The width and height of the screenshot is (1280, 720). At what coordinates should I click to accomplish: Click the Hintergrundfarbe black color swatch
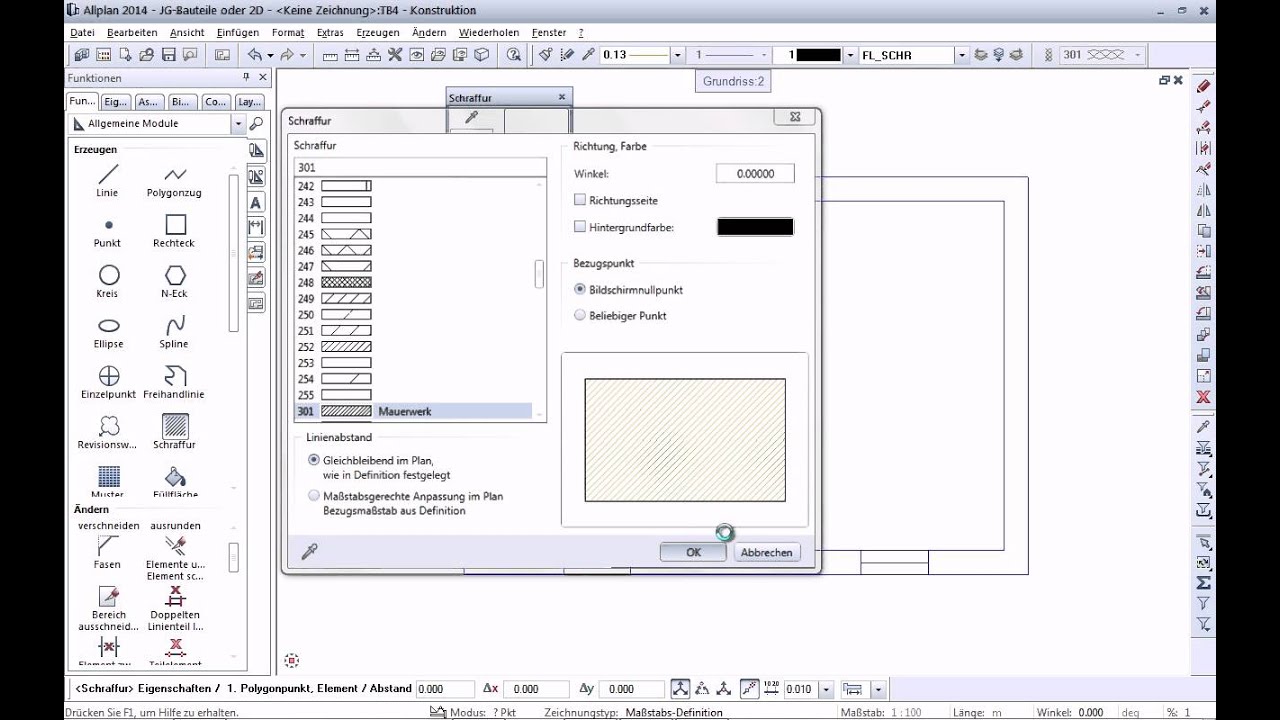pyautogui.click(x=755, y=227)
